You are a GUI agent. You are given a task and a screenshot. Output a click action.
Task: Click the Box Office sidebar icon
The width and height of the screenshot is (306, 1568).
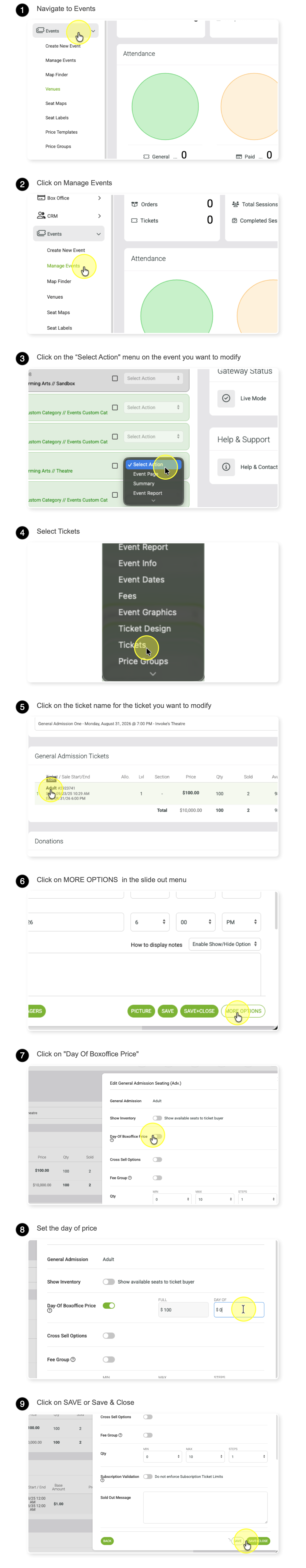click(x=41, y=198)
